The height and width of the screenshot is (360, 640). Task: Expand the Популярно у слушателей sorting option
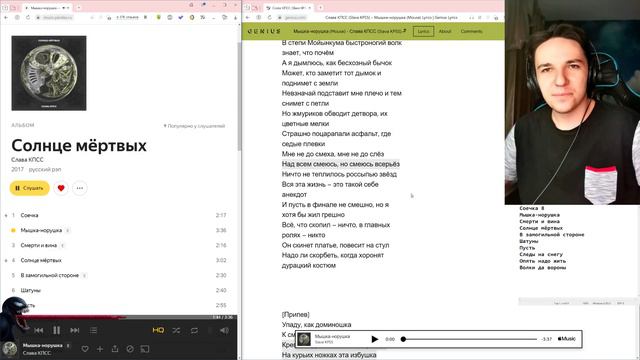[x=194, y=126]
